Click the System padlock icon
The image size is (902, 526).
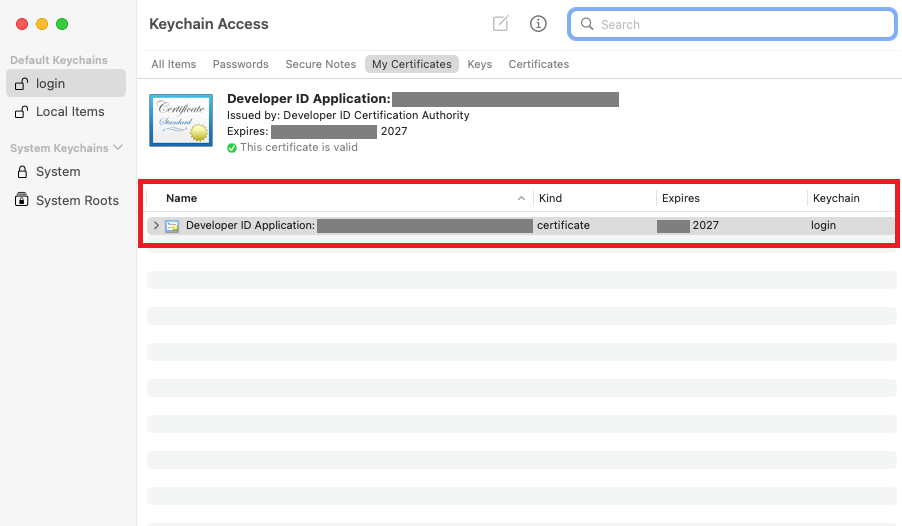[22, 171]
